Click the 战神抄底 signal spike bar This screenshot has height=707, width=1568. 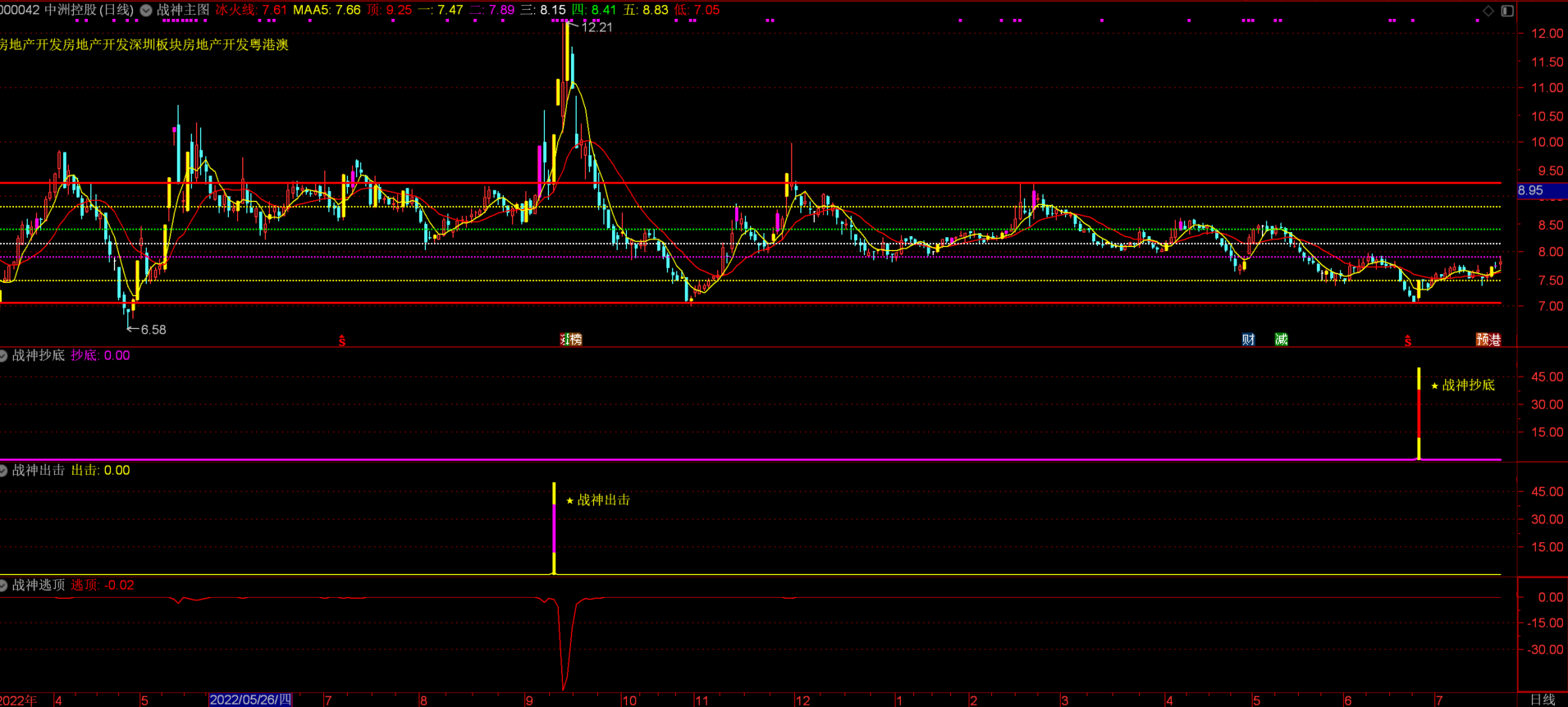(1419, 413)
